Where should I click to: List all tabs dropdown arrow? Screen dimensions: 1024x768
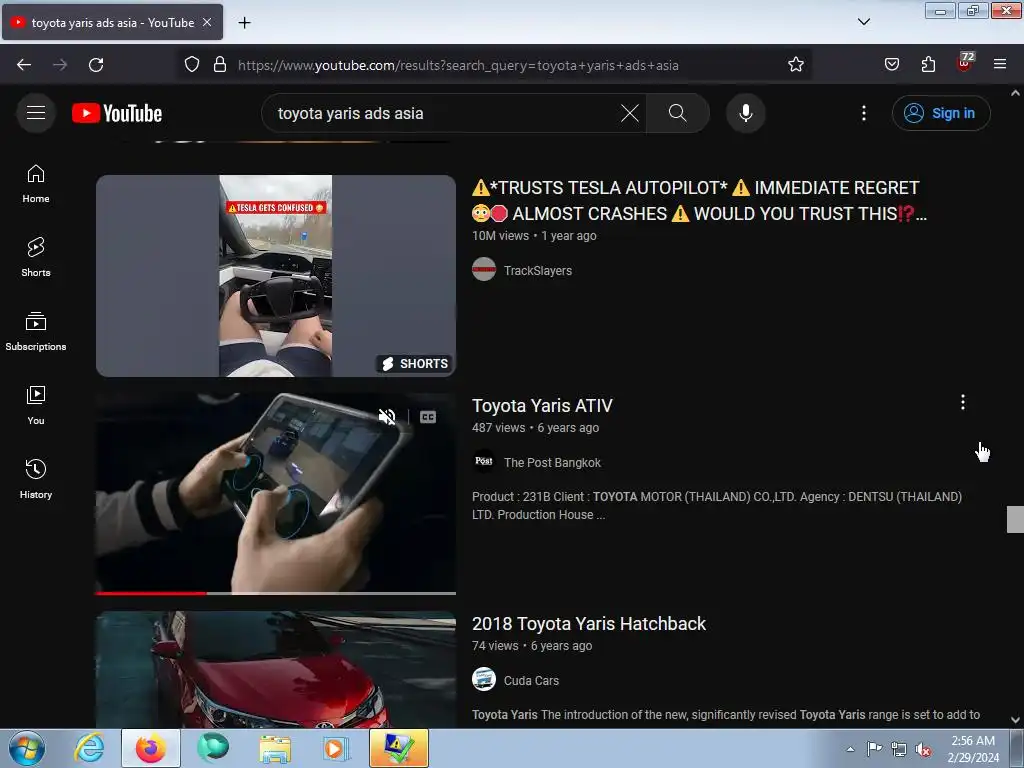(863, 22)
